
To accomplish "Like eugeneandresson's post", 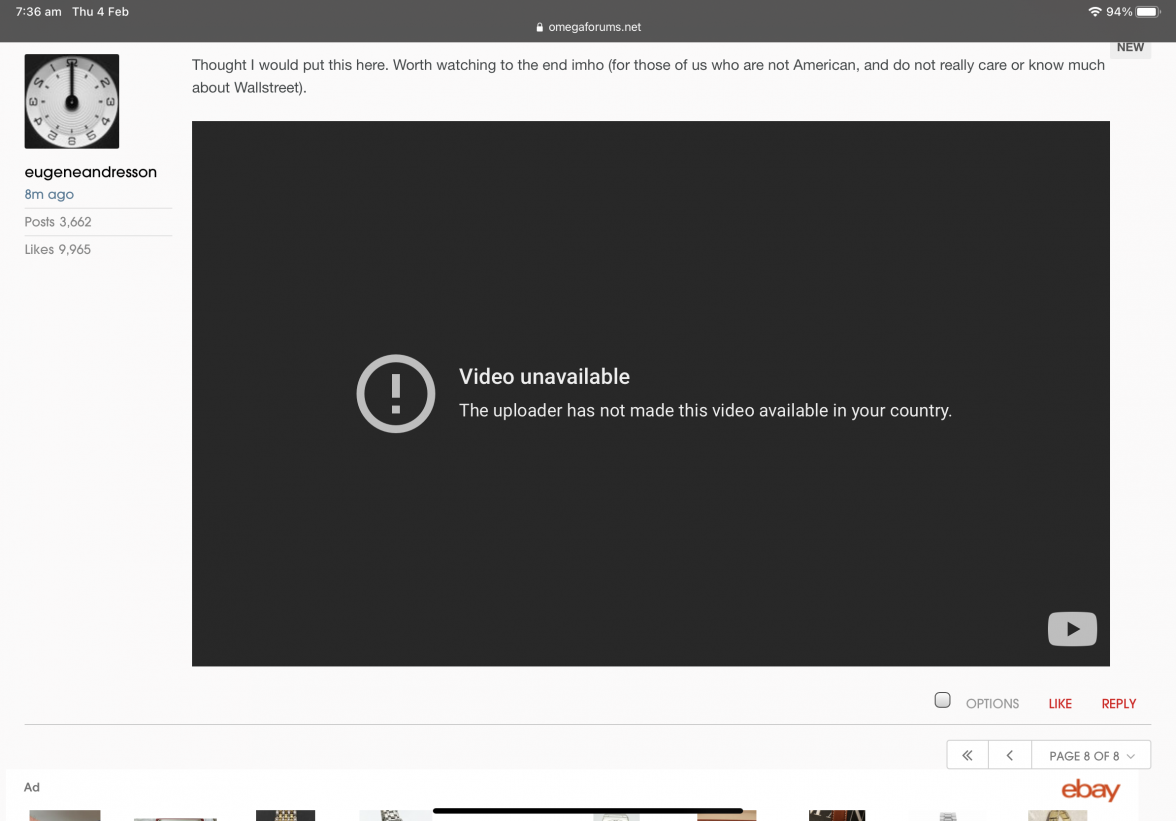I will point(1060,704).
